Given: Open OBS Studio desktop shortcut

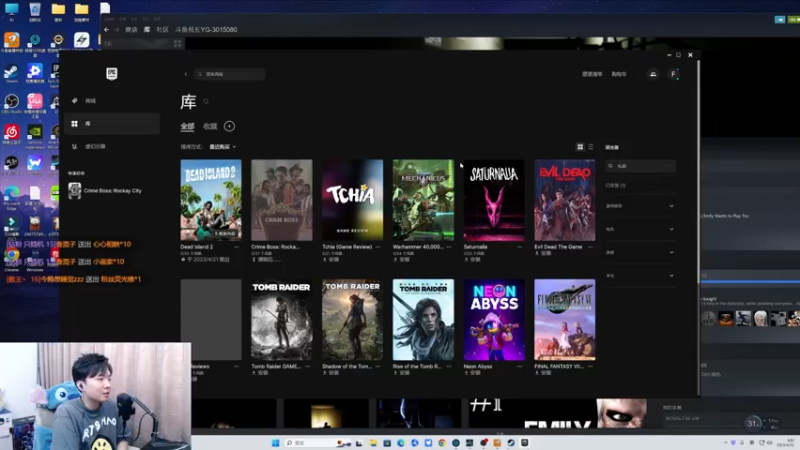Looking at the screenshot, I should [11, 104].
